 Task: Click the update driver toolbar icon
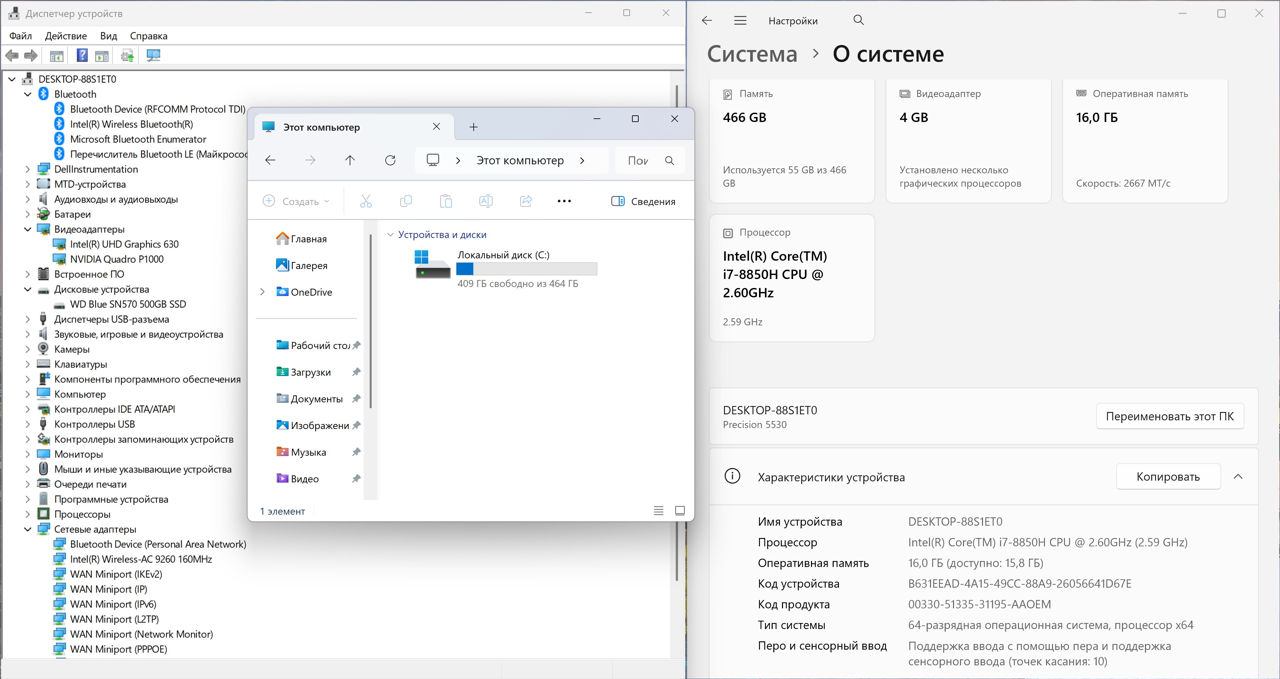coord(127,56)
